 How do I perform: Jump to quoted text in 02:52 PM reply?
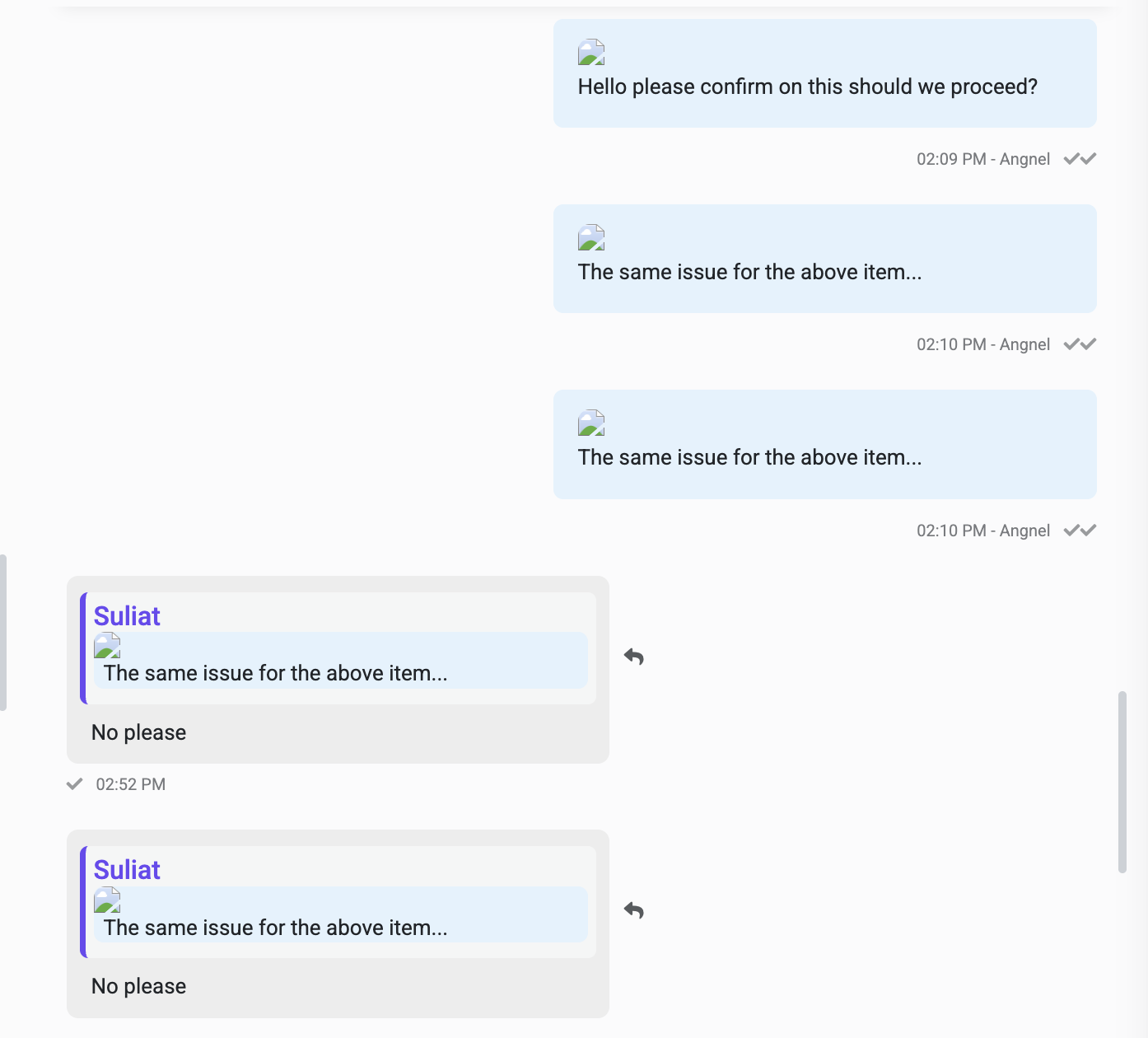click(275, 673)
